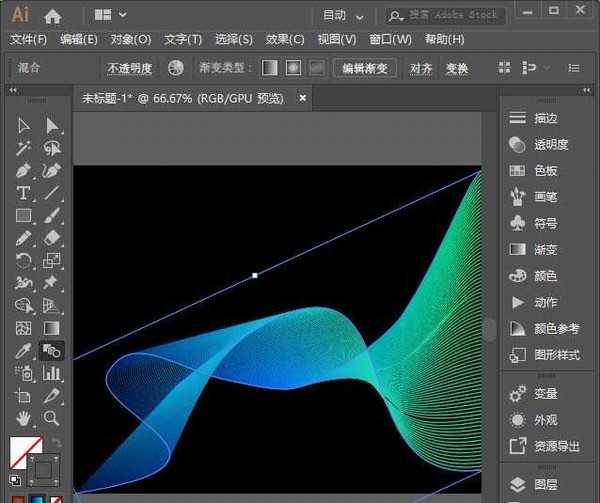Open the arrange documents layout dropdown
This screenshot has height=503, width=600.
pos(110,15)
